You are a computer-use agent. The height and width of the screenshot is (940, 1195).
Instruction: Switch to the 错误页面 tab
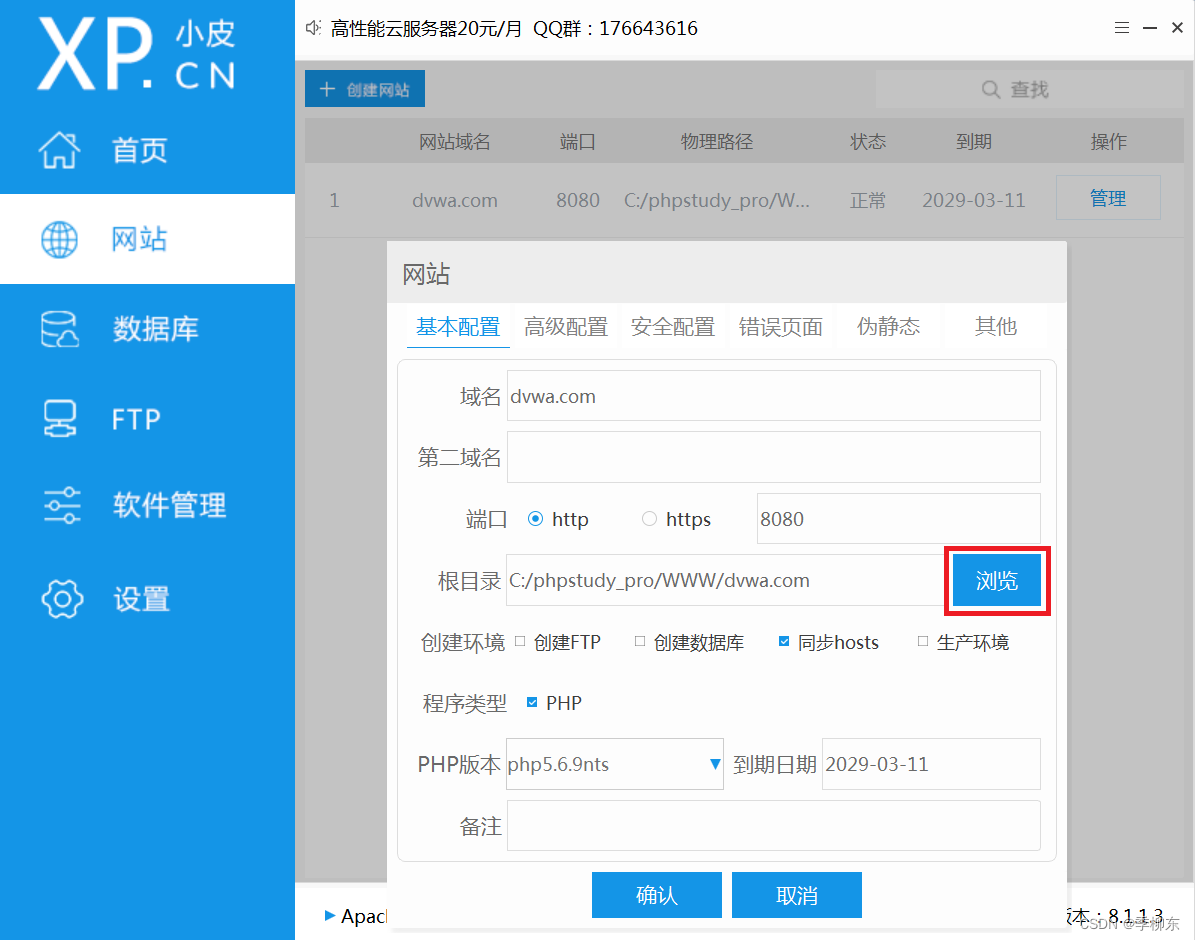pos(780,327)
